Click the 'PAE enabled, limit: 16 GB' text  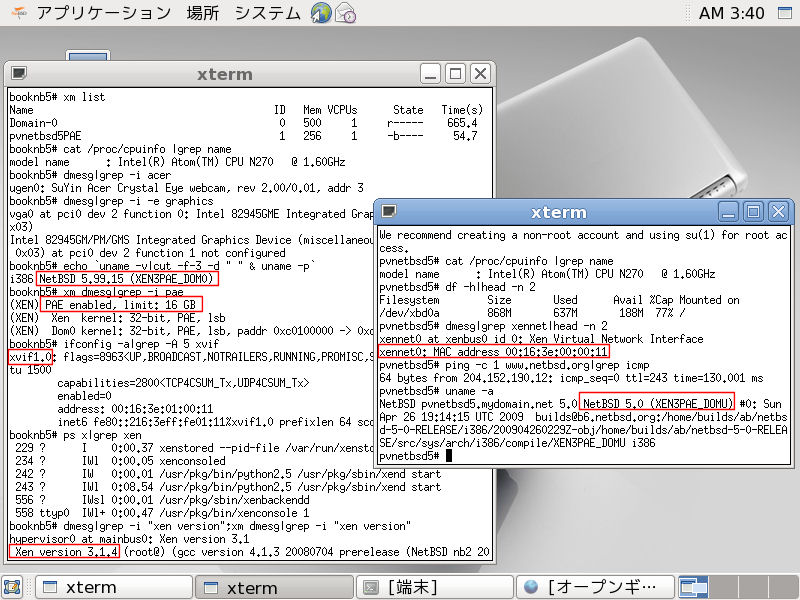(x=120, y=305)
